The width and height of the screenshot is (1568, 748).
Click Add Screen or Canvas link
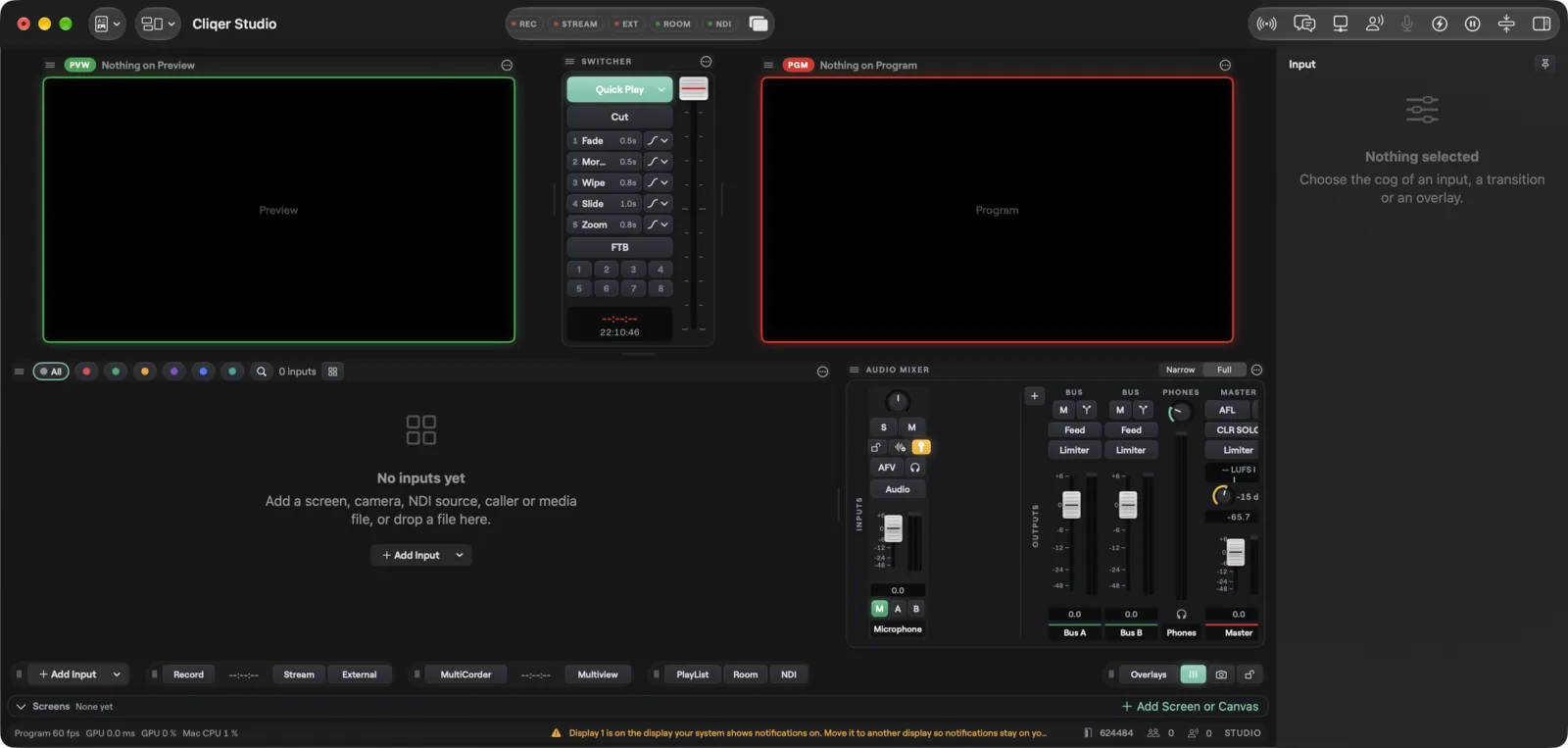tap(1190, 707)
